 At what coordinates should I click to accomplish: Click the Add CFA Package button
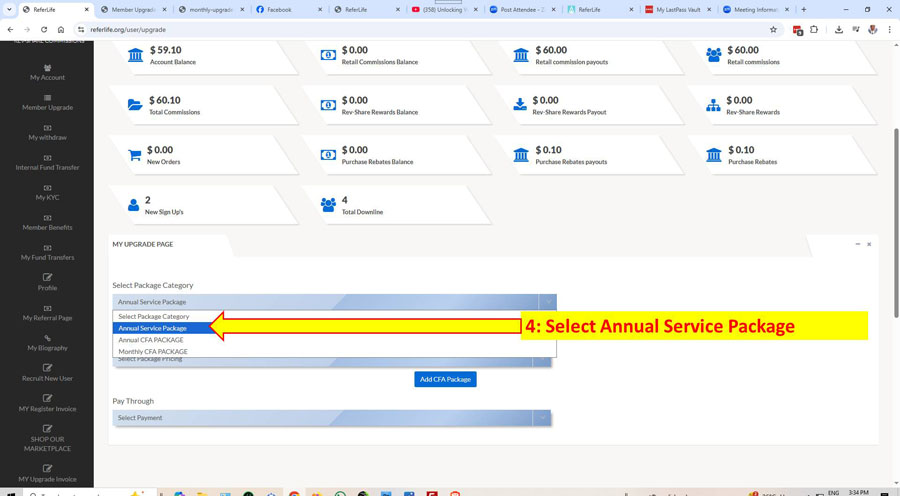point(445,379)
